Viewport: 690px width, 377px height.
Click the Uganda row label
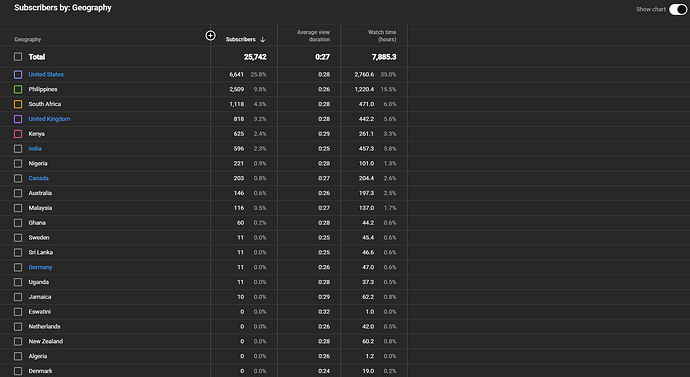39,282
